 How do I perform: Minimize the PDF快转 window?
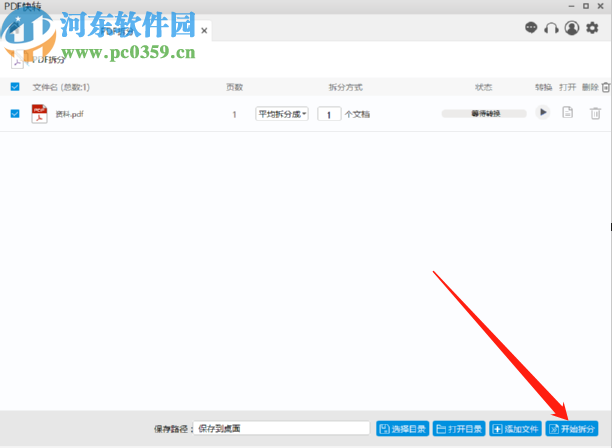(571, 6)
